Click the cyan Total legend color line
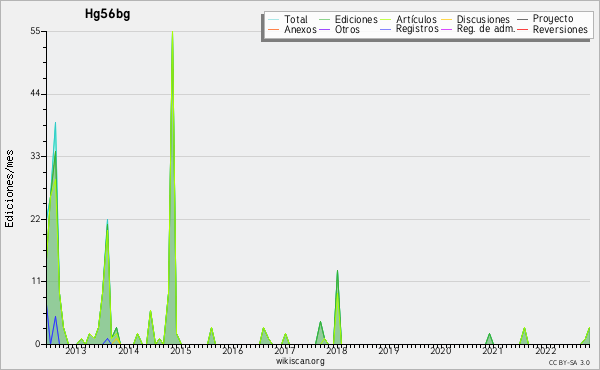This screenshot has width=600, height=370. coord(273,19)
